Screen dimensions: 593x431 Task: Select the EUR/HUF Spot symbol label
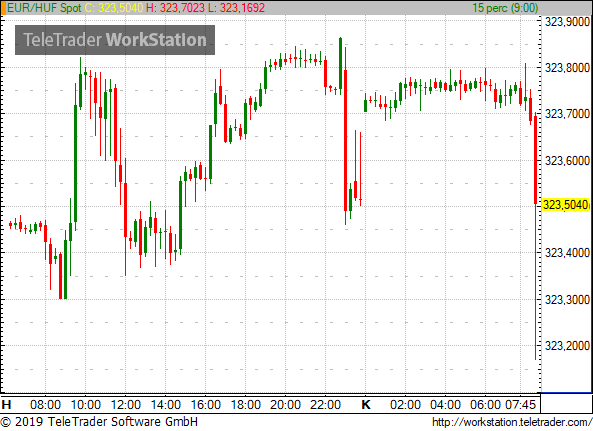pos(44,8)
